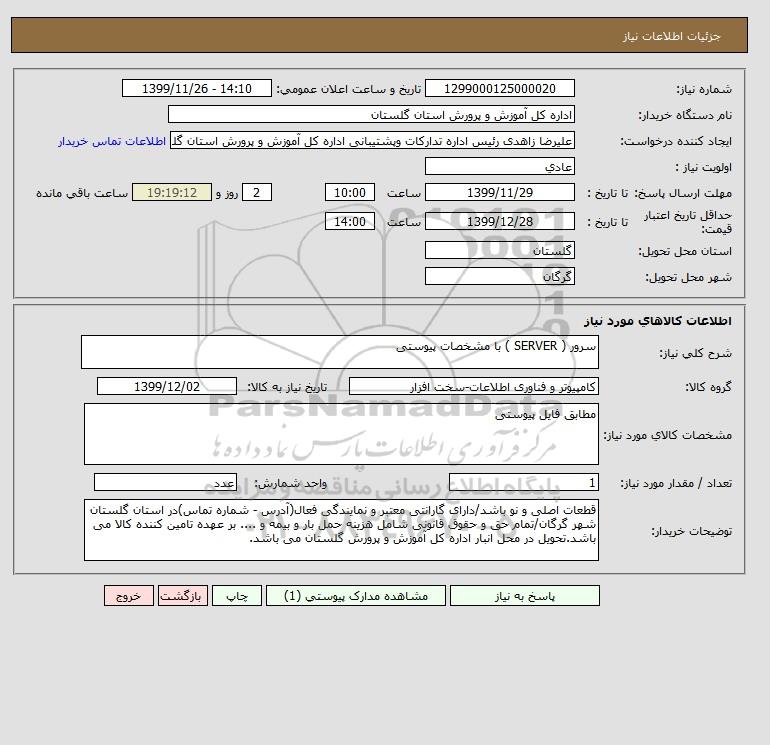Click the واحد شمارش label
Image resolution: width=770 pixels, height=745 pixels.
(x=290, y=483)
